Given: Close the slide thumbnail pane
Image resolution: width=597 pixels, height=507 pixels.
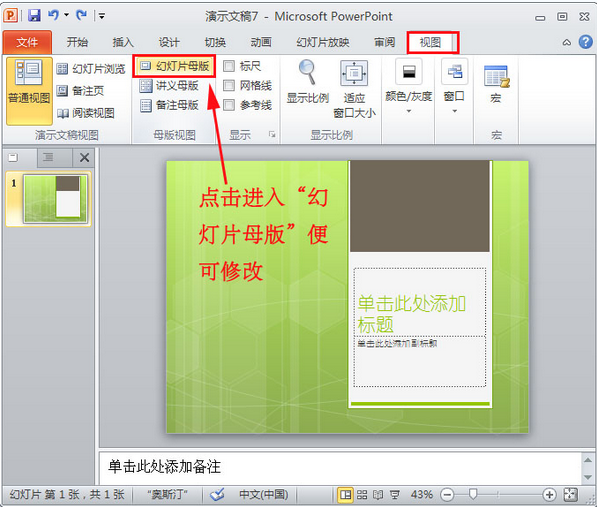Looking at the screenshot, I should click(84, 157).
